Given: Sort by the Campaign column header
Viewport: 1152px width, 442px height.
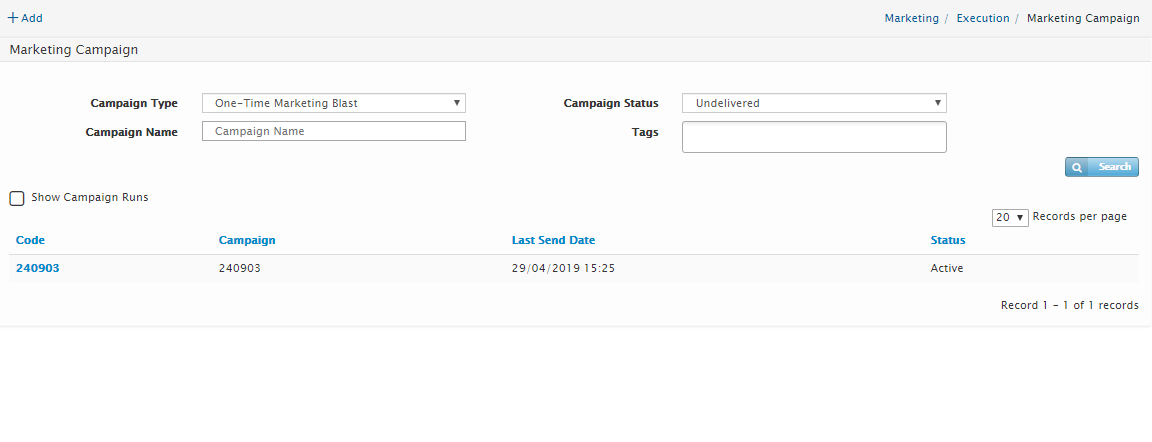Looking at the screenshot, I should pos(247,240).
